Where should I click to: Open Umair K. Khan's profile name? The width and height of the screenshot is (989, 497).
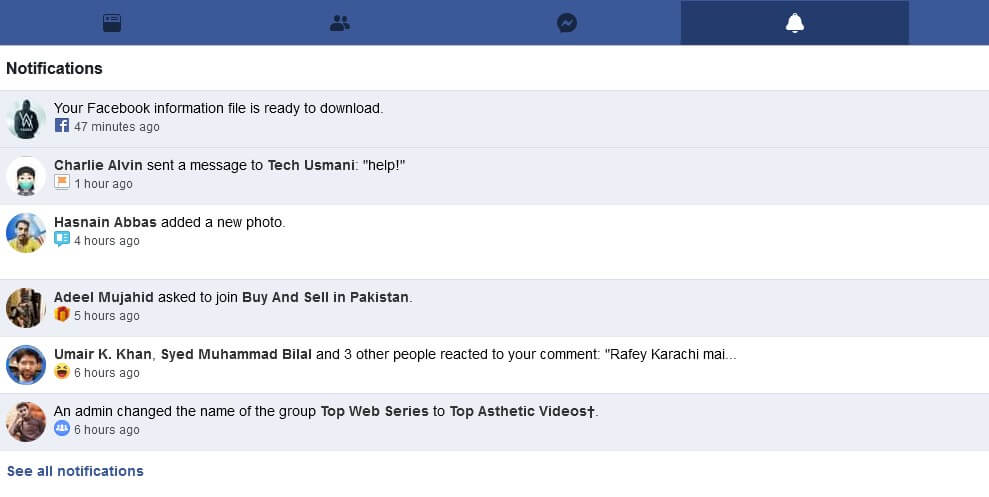pos(103,354)
